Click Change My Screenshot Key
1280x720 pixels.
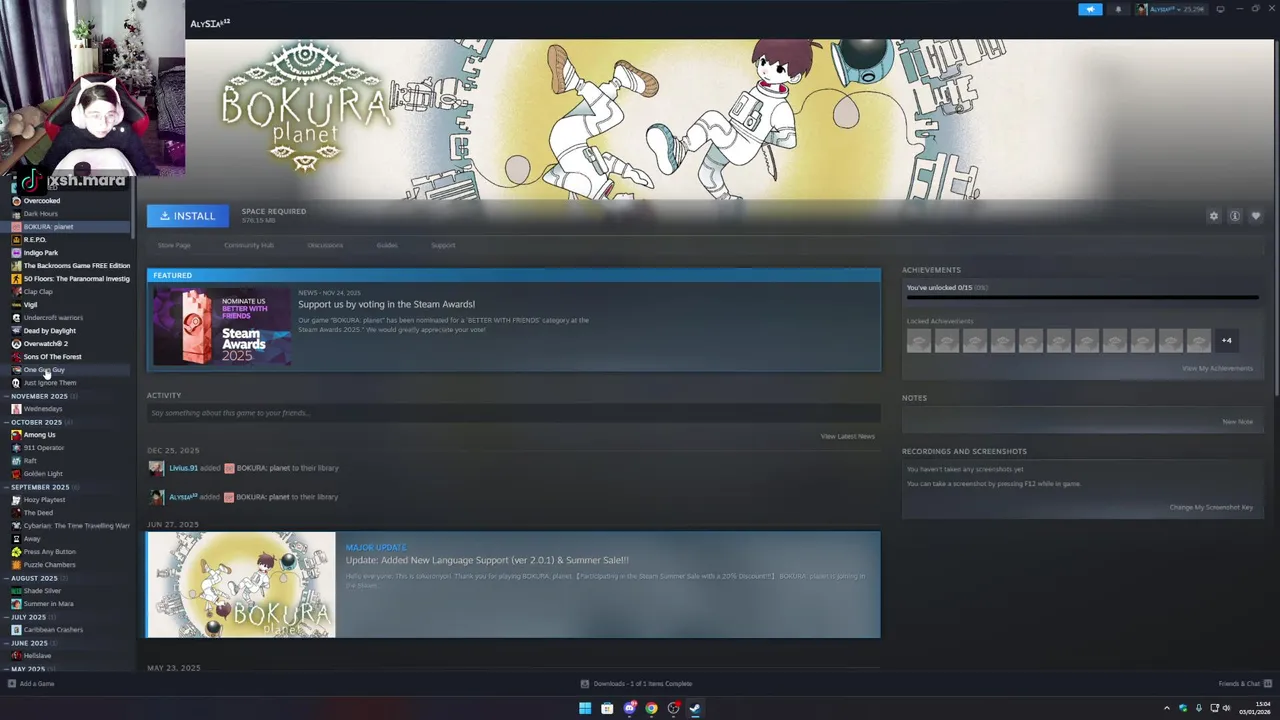point(1211,507)
